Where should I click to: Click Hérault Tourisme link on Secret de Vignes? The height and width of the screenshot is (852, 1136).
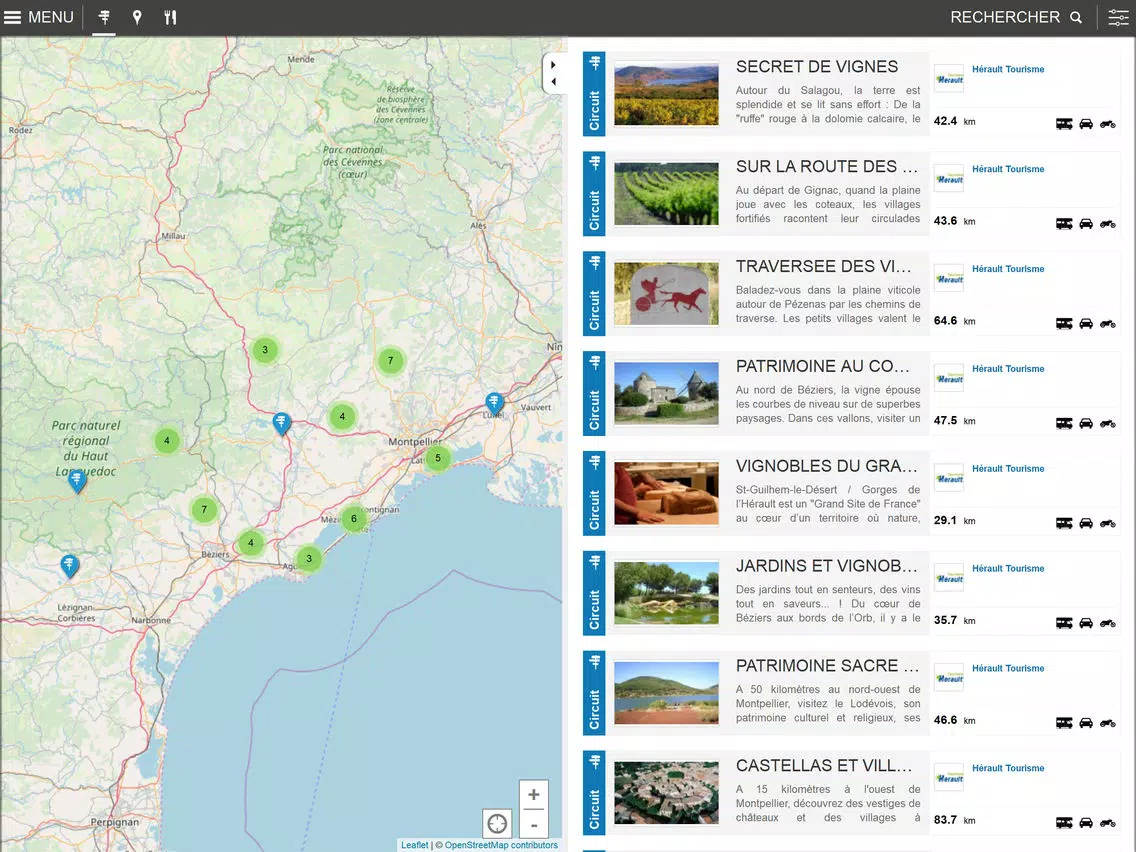[1008, 70]
